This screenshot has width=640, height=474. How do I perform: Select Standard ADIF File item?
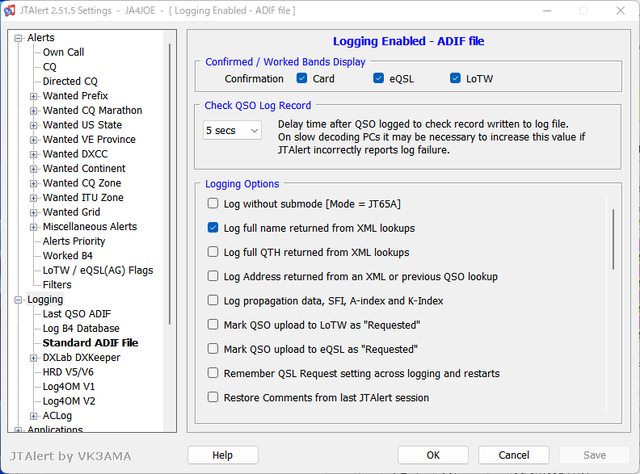(90, 343)
